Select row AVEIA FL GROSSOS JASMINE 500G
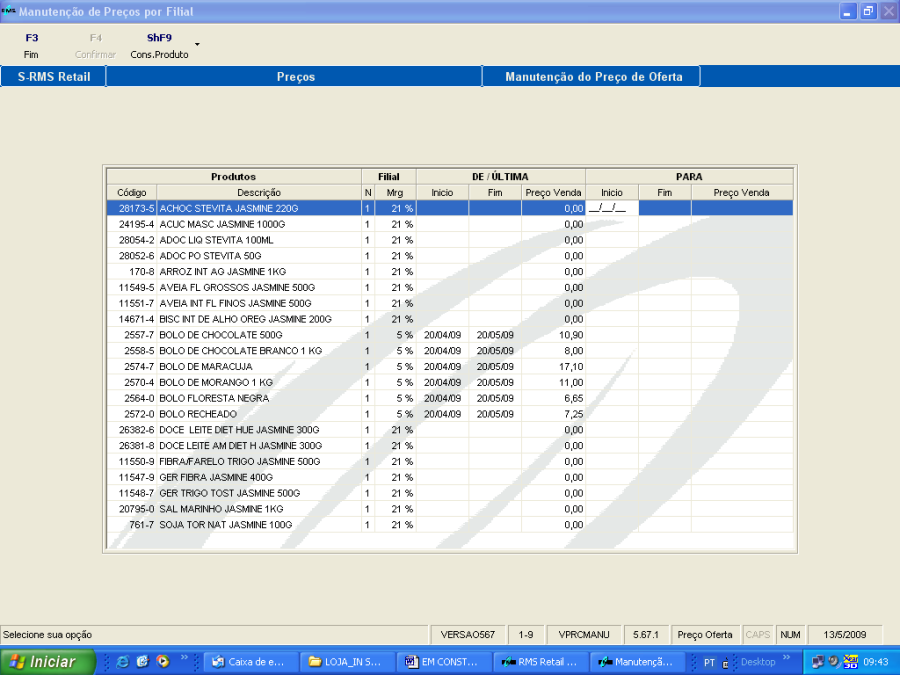This screenshot has height=675, width=900. [449, 288]
